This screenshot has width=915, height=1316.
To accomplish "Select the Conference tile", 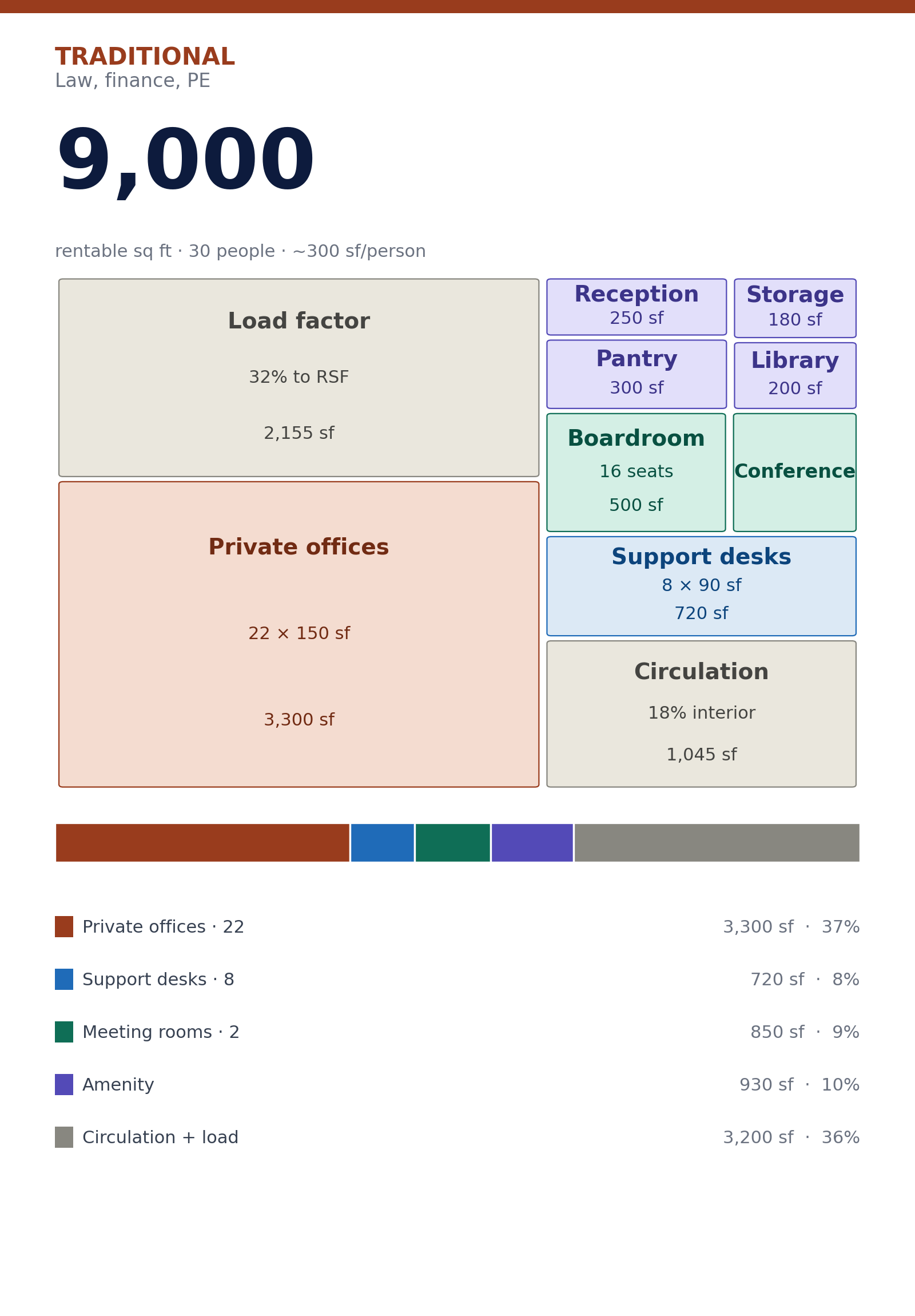I will 794,472.
